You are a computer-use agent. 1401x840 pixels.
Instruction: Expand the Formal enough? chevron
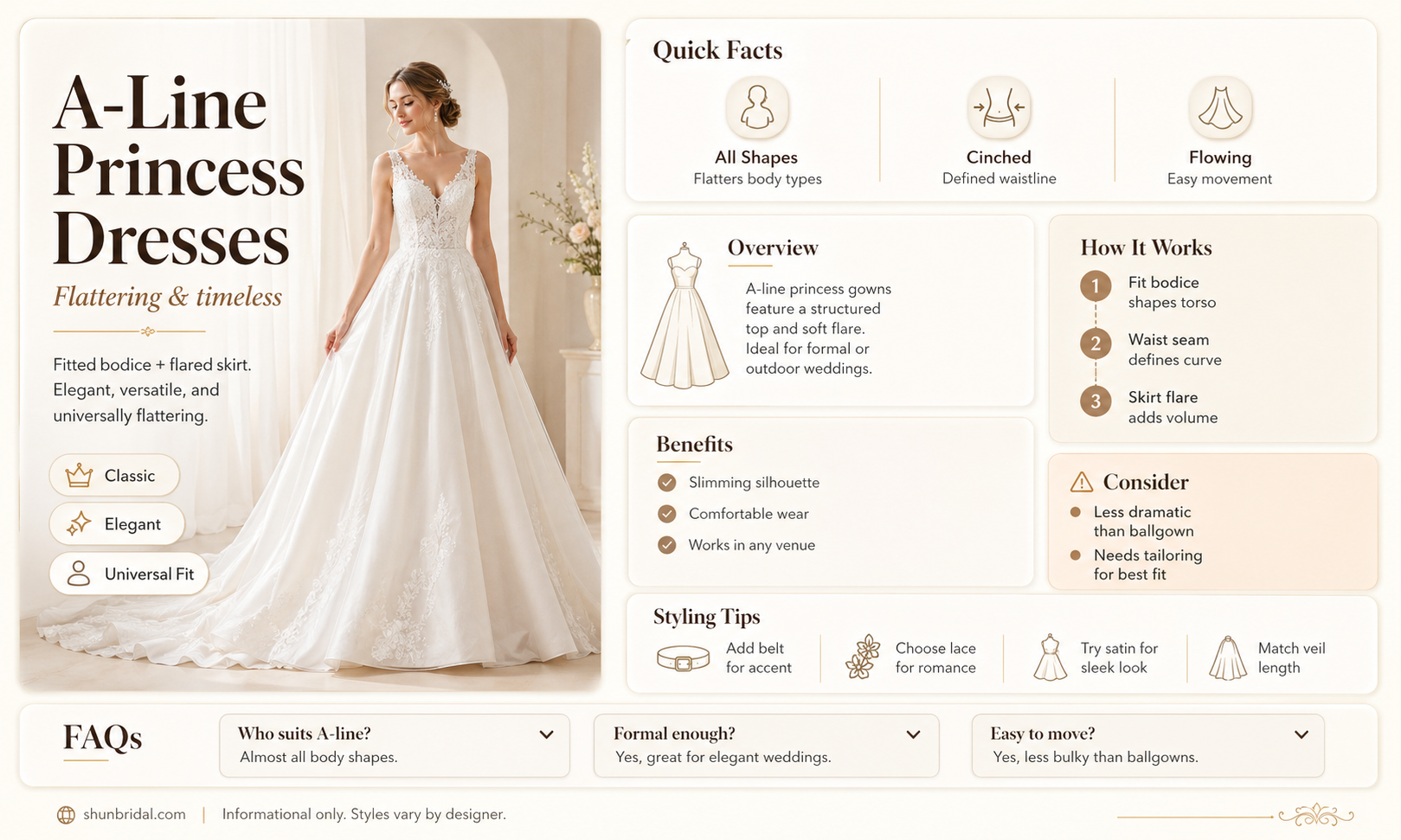pos(913,734)
